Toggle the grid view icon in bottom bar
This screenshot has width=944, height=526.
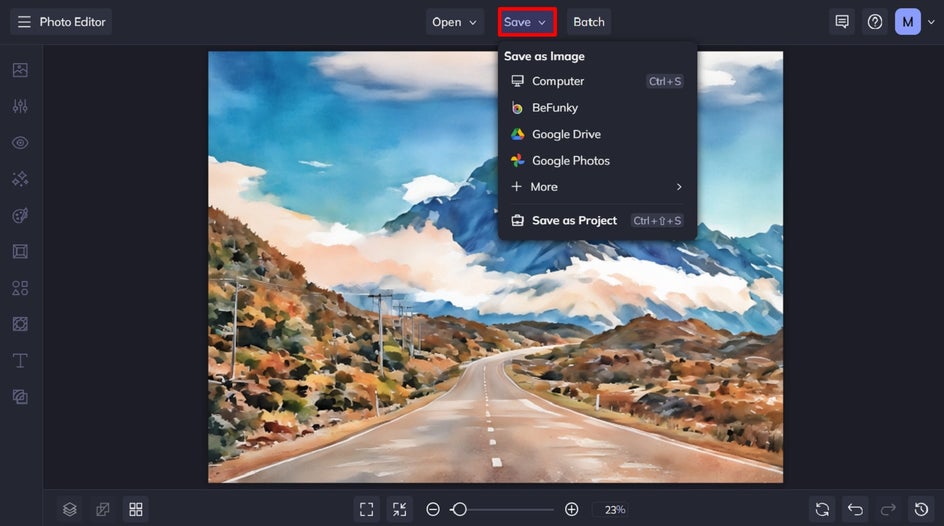pos(136,510)
